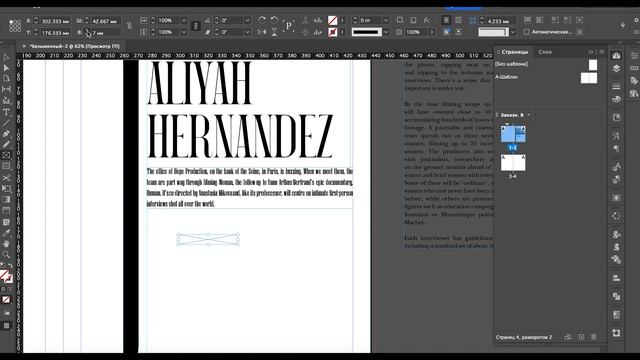
Task: Select the Hand tool
Action: click(6, 244)
